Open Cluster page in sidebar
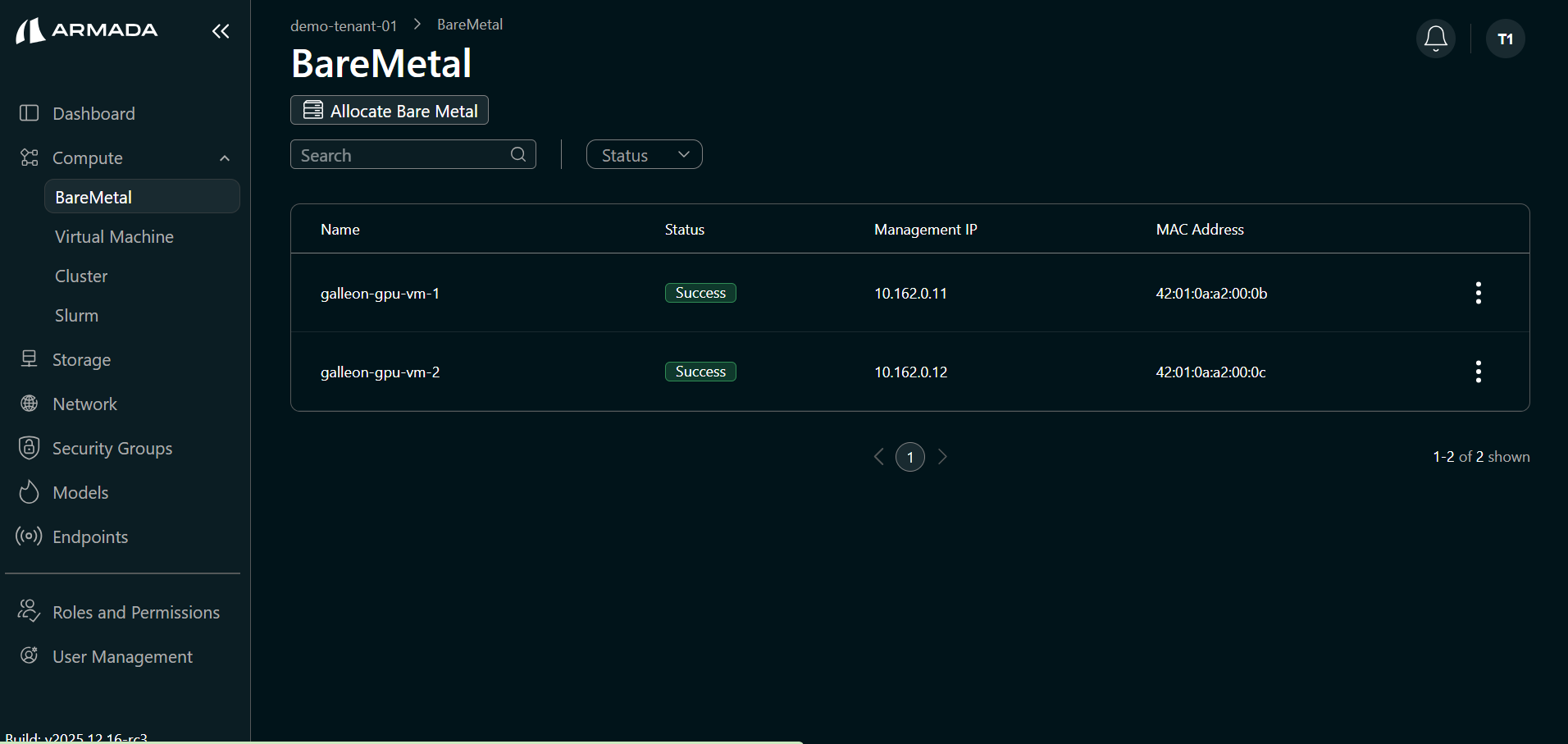The width and height of the screenshot is (1568, 744). (x=81, y=276)
